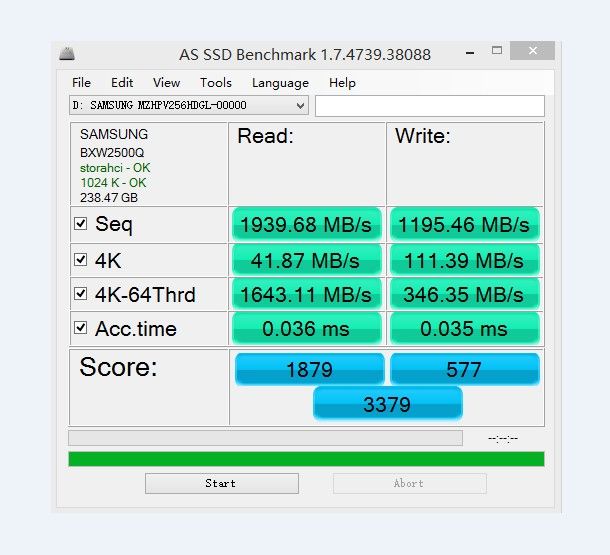Click the write score box 577

(464, 369)
